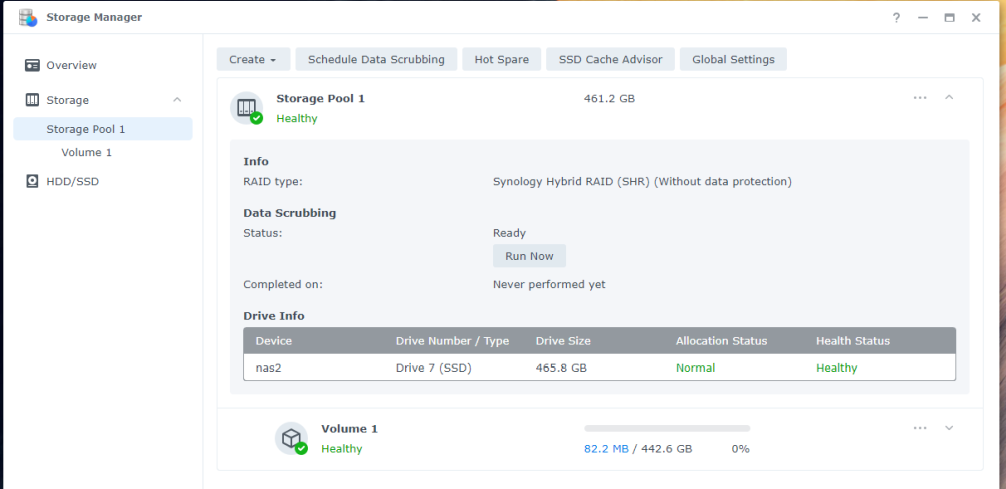Expand the Volume 1 panel

click(x=949, y=428)
